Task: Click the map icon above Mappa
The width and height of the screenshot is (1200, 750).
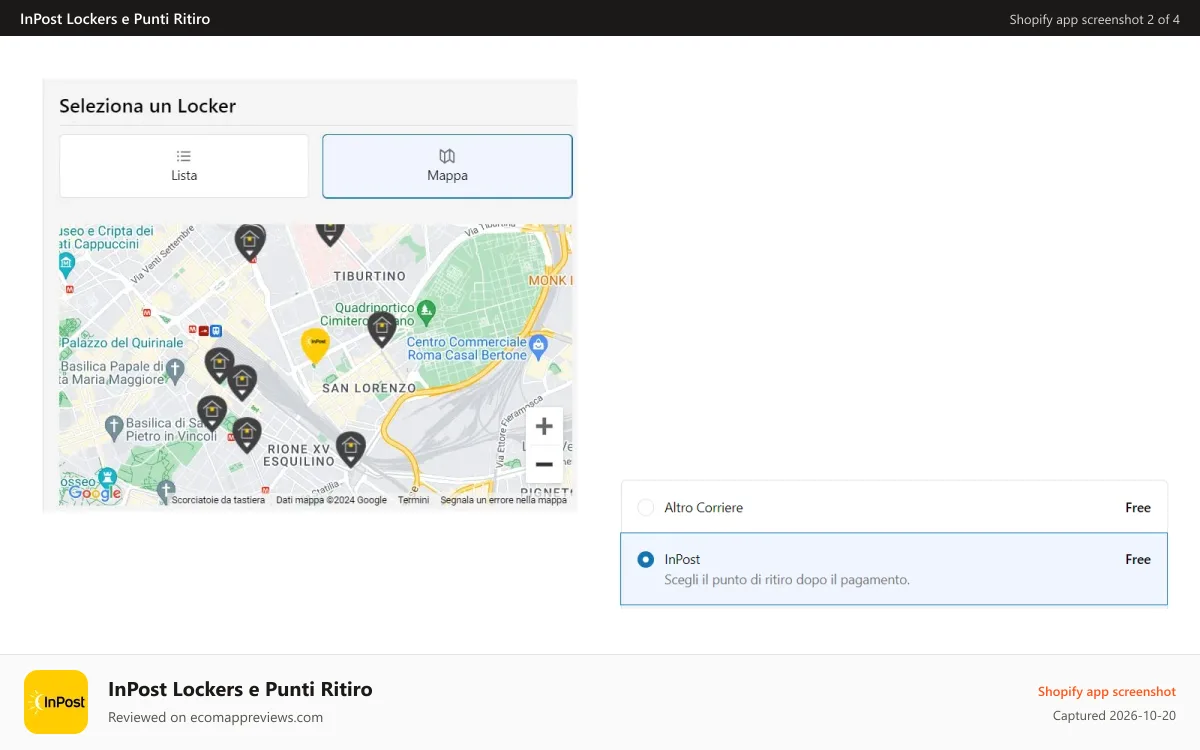Action: [447, 156]
